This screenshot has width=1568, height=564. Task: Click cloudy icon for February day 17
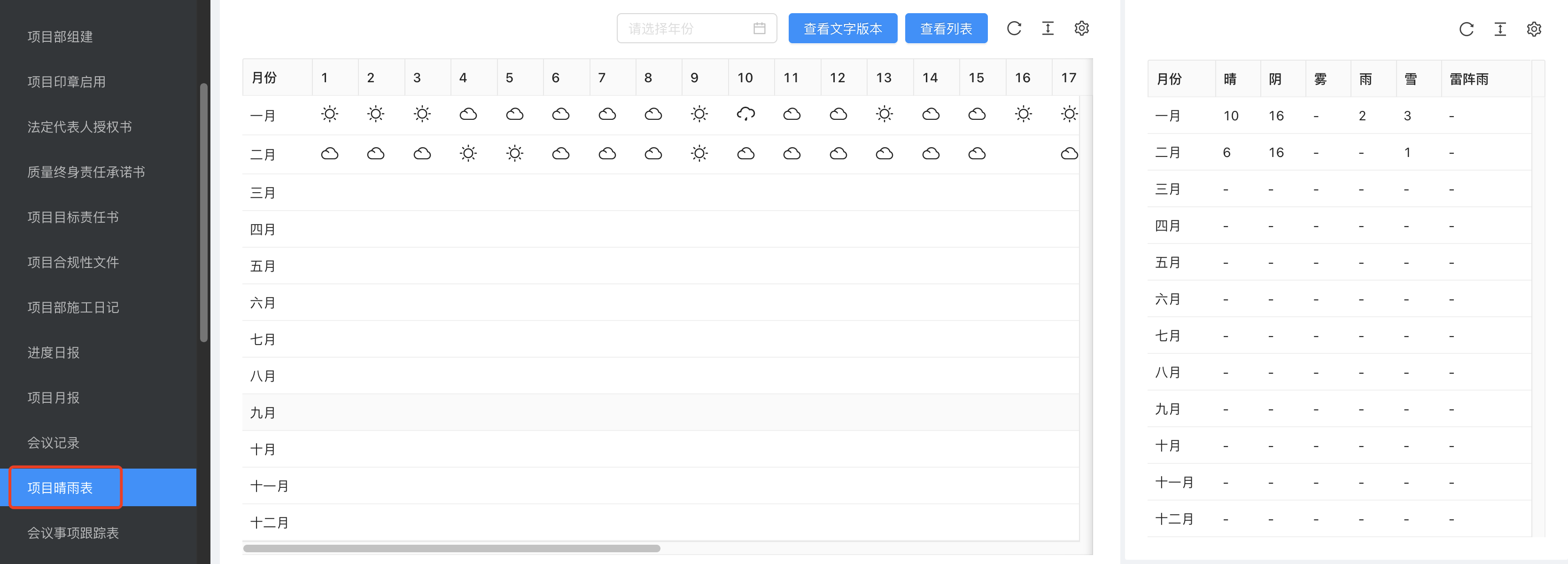(1069, 154)
